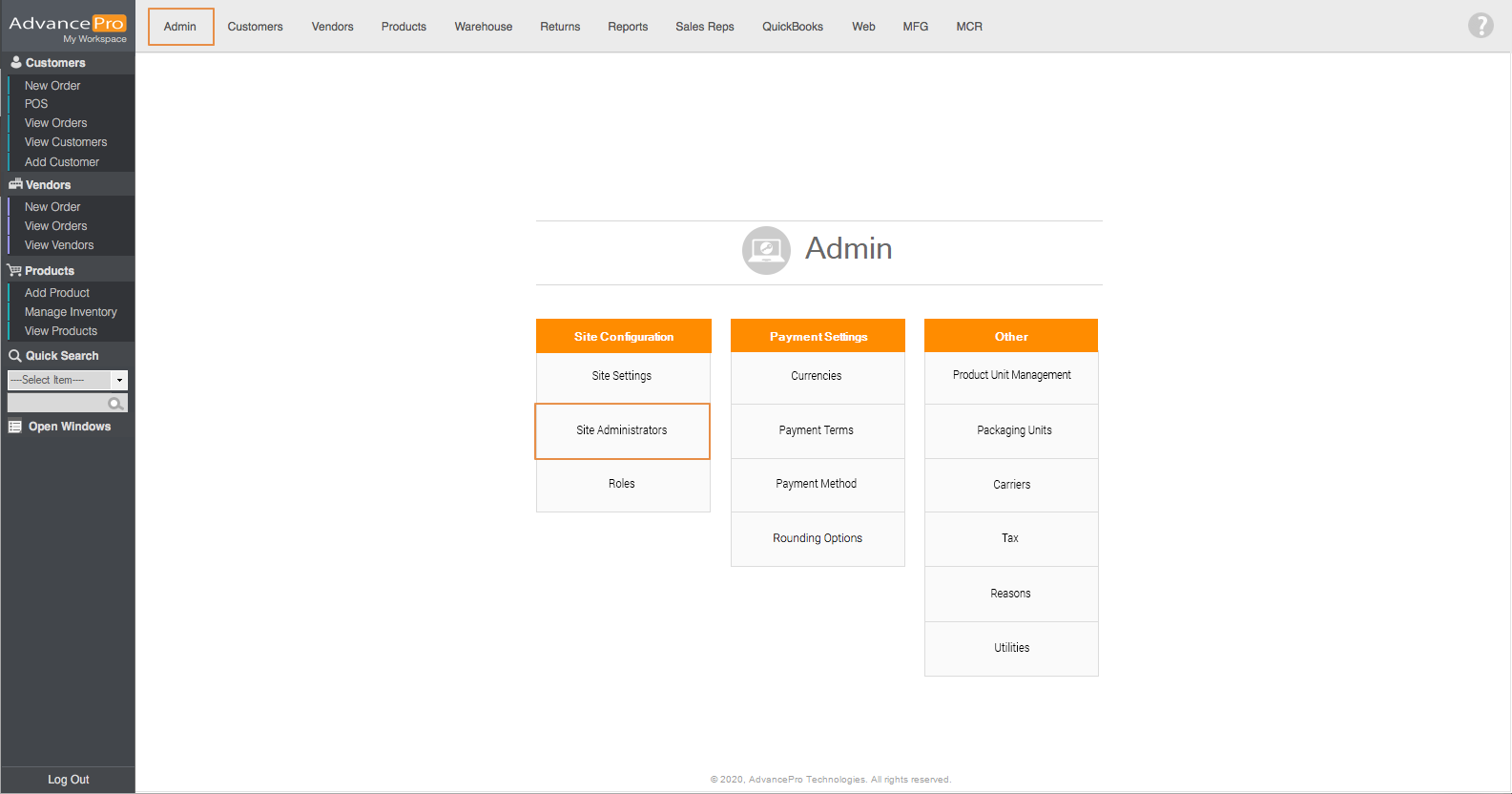Click the Admin monitor icon in header

click(x=766, y=250)
